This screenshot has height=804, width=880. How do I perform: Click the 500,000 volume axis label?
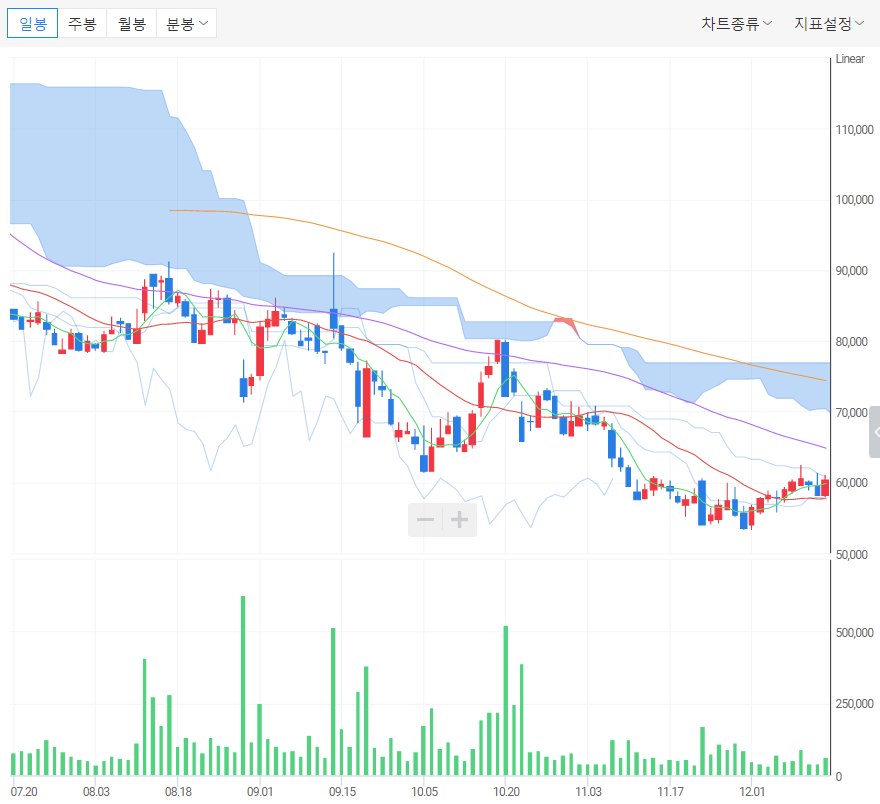pyautogui.click(x=854, y=632)
